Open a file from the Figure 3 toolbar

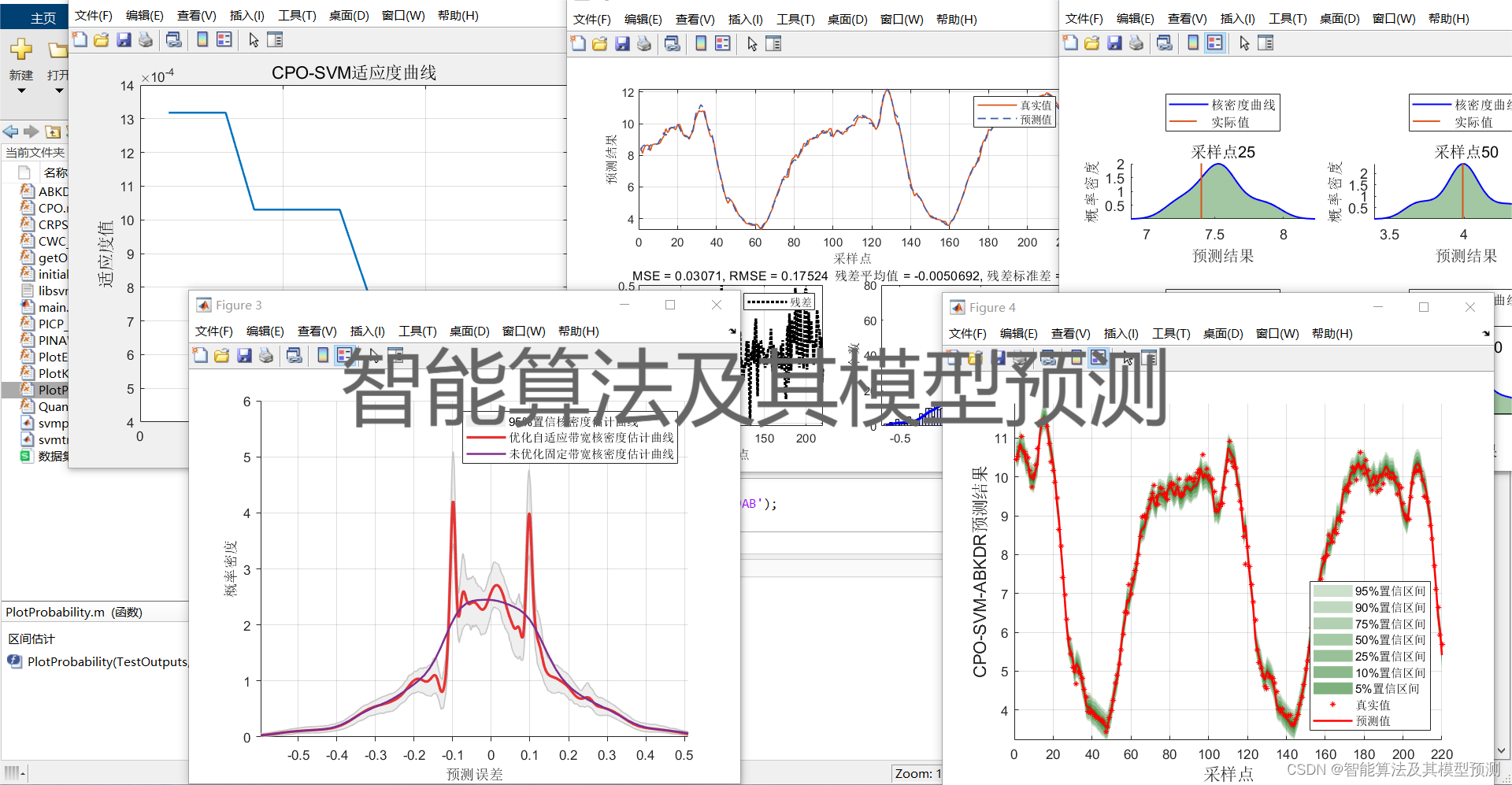(222, 355)
